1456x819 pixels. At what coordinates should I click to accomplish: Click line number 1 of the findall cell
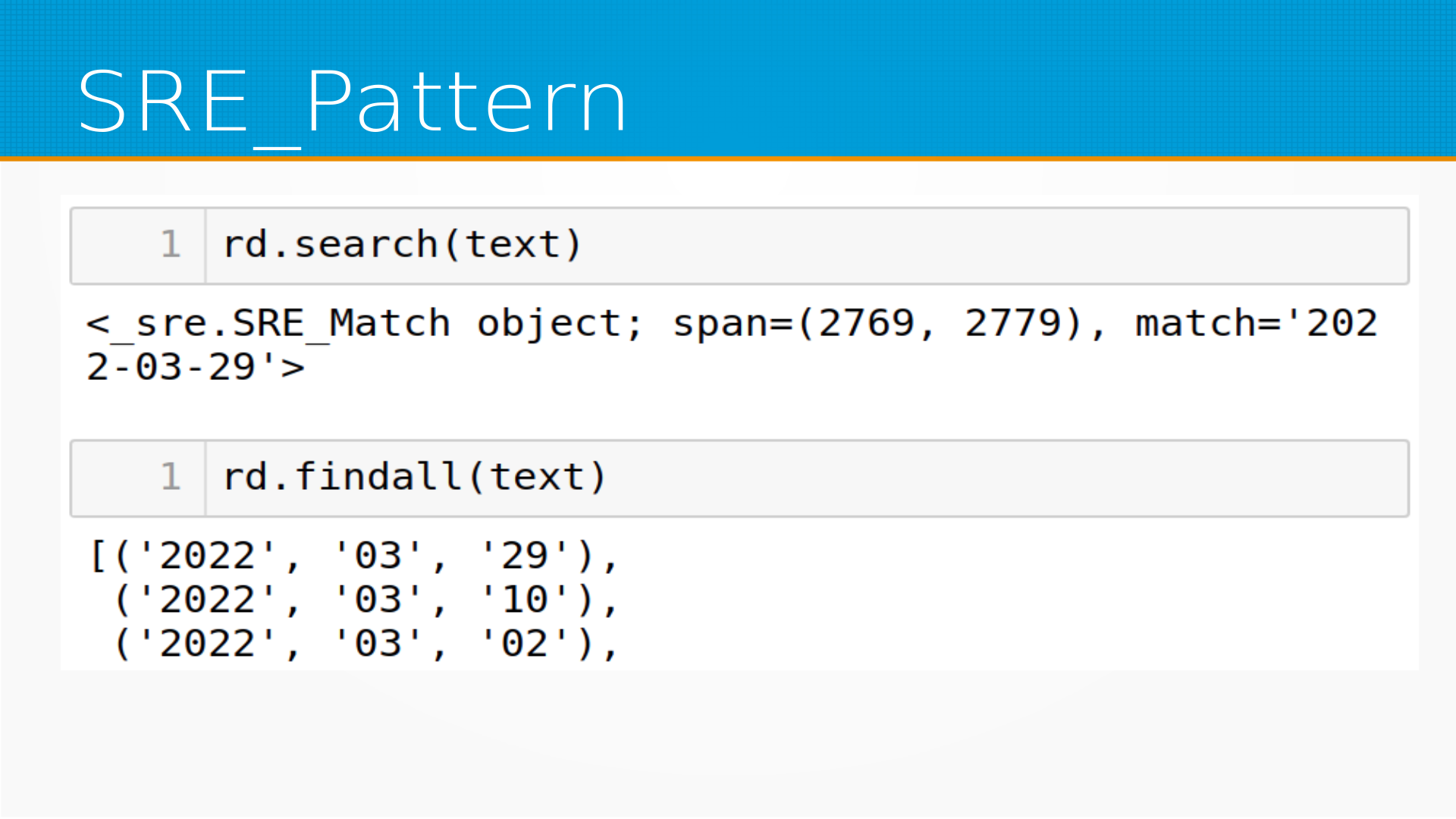[x=171, y=478]
